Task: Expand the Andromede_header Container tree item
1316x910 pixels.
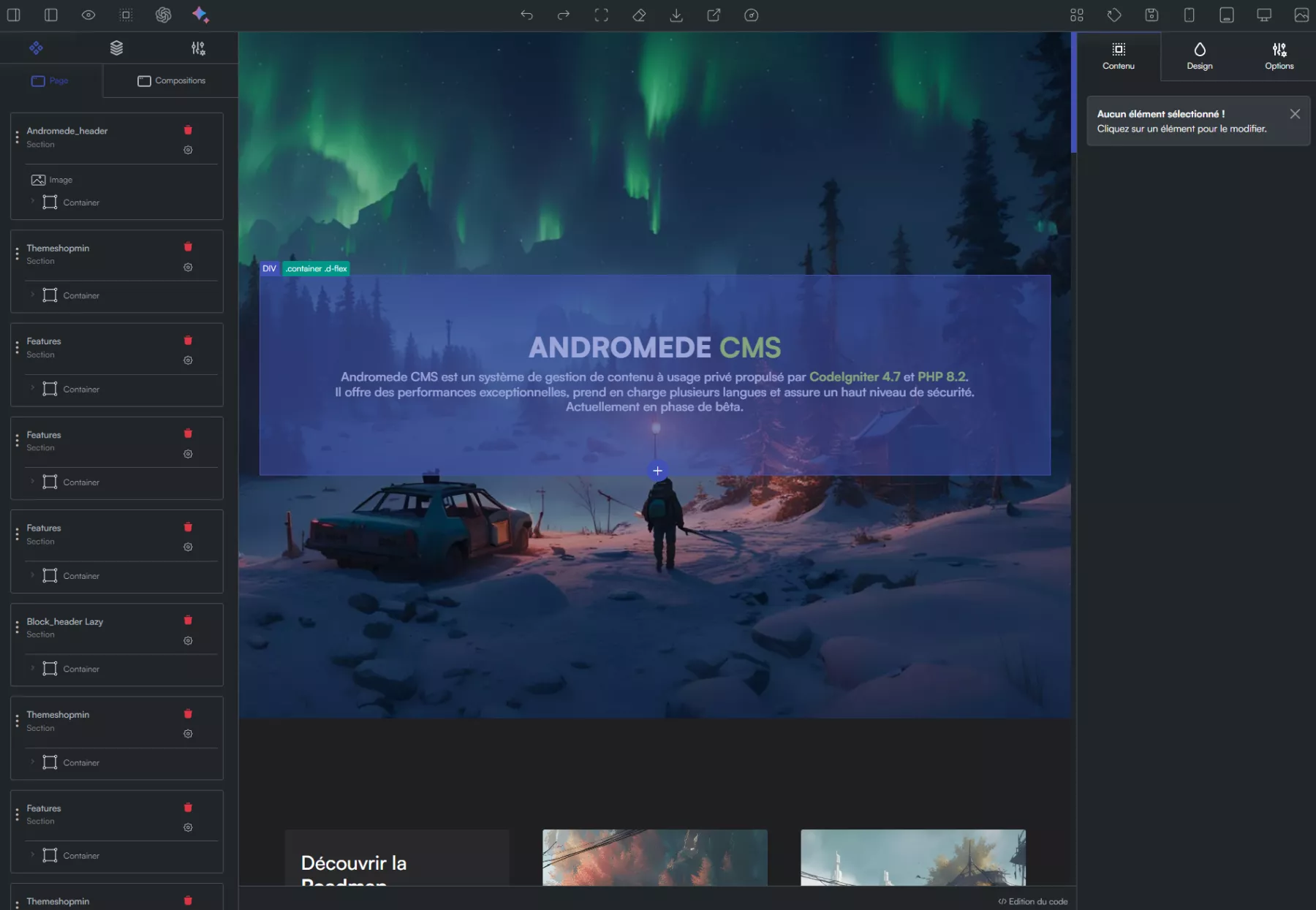Action: (32, 202)
